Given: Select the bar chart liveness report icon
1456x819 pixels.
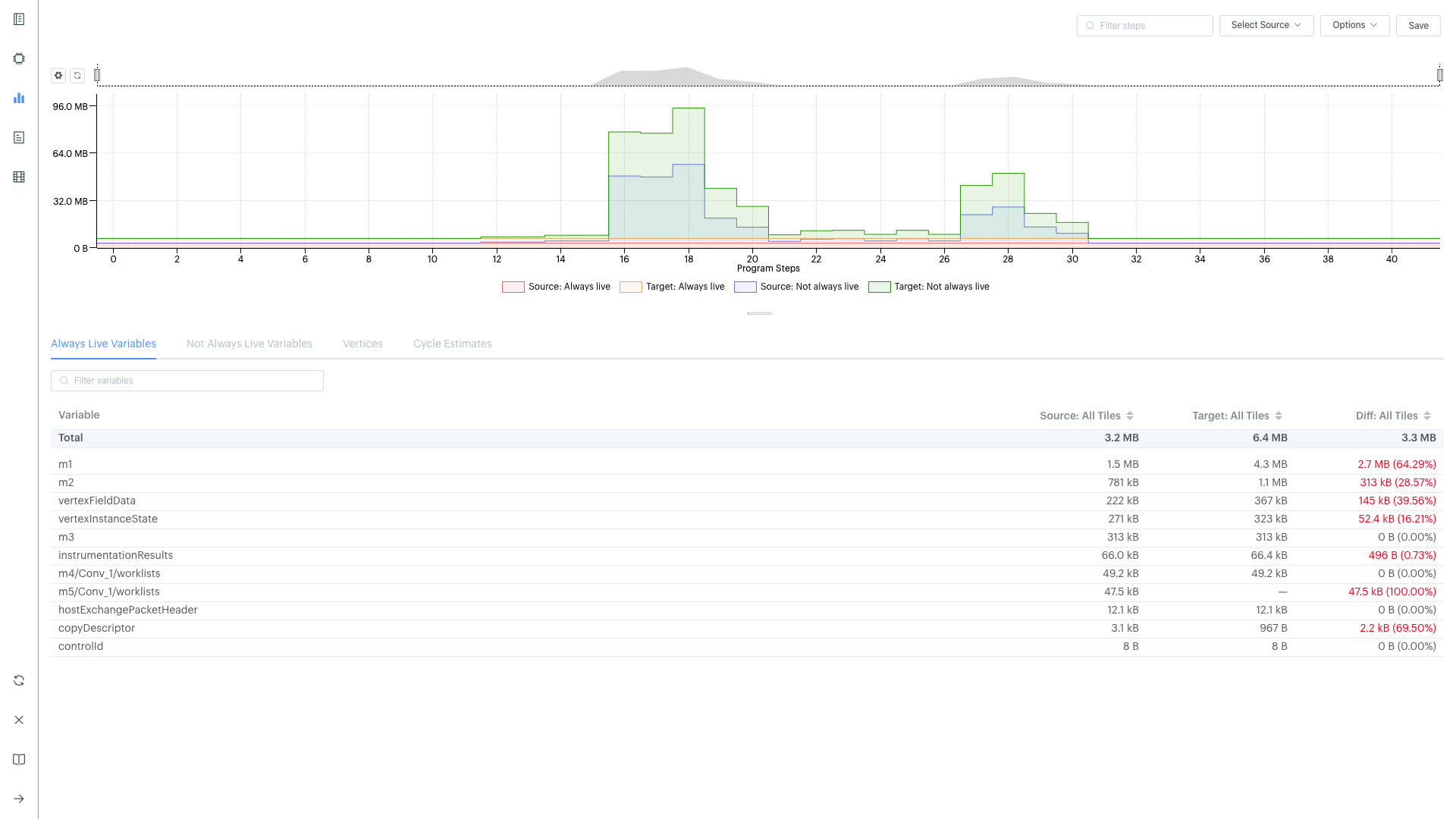Looking at the screenshot, I should point(19,98).
